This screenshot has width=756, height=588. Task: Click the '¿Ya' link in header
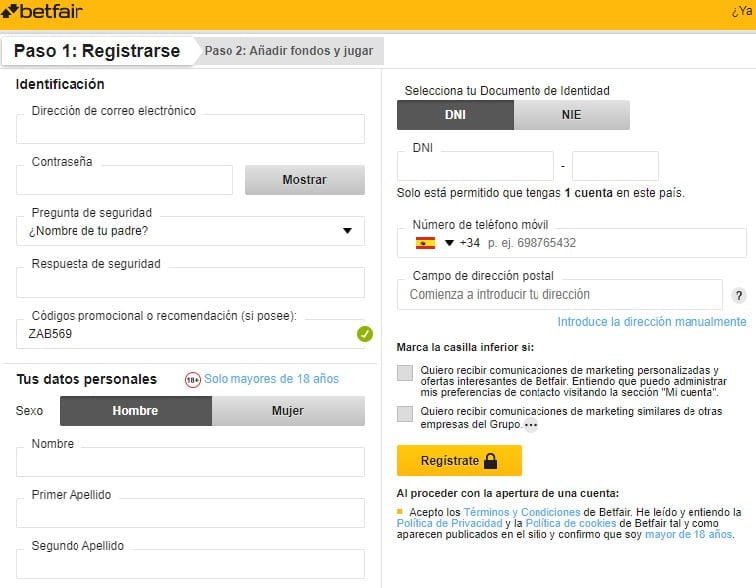click(742, 11)
